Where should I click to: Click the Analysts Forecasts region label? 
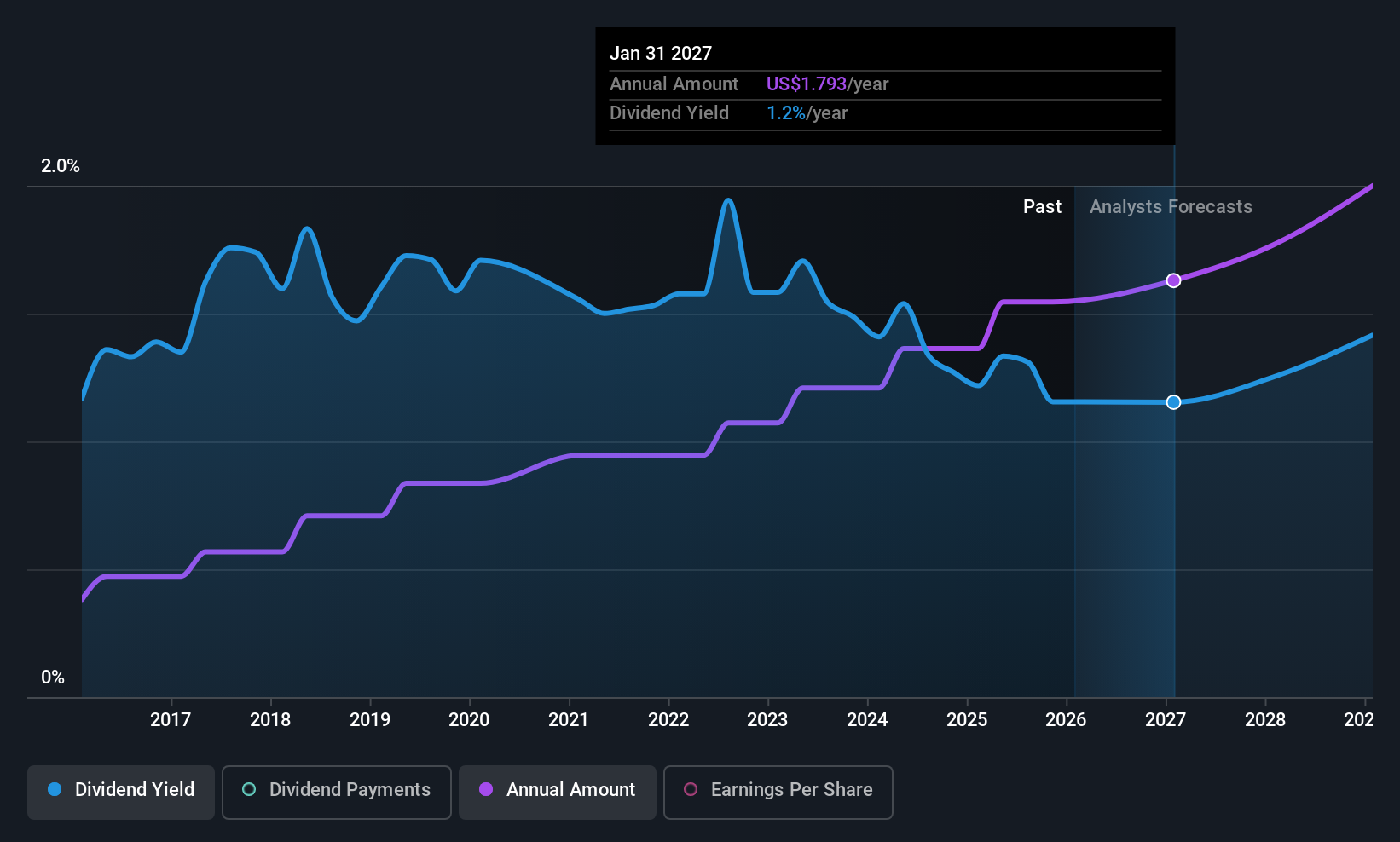(1171, 207)
